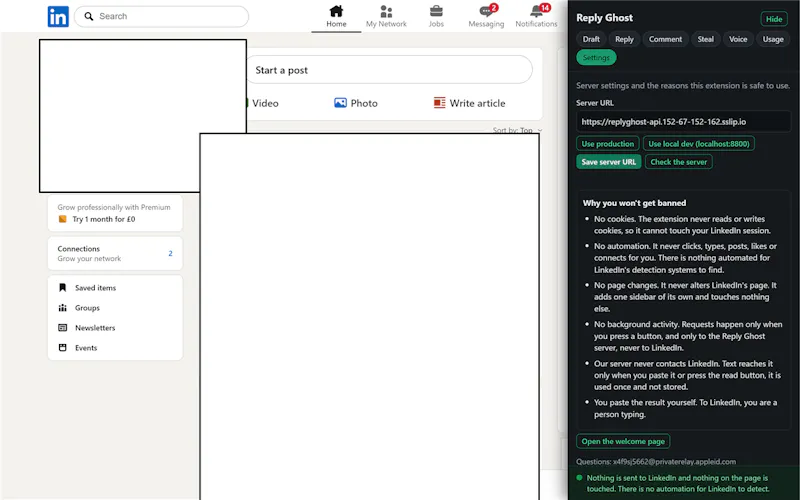800x500 pixels.
Task: Click the privaterelay.appleid.com questions email
Action: (674, 462)
